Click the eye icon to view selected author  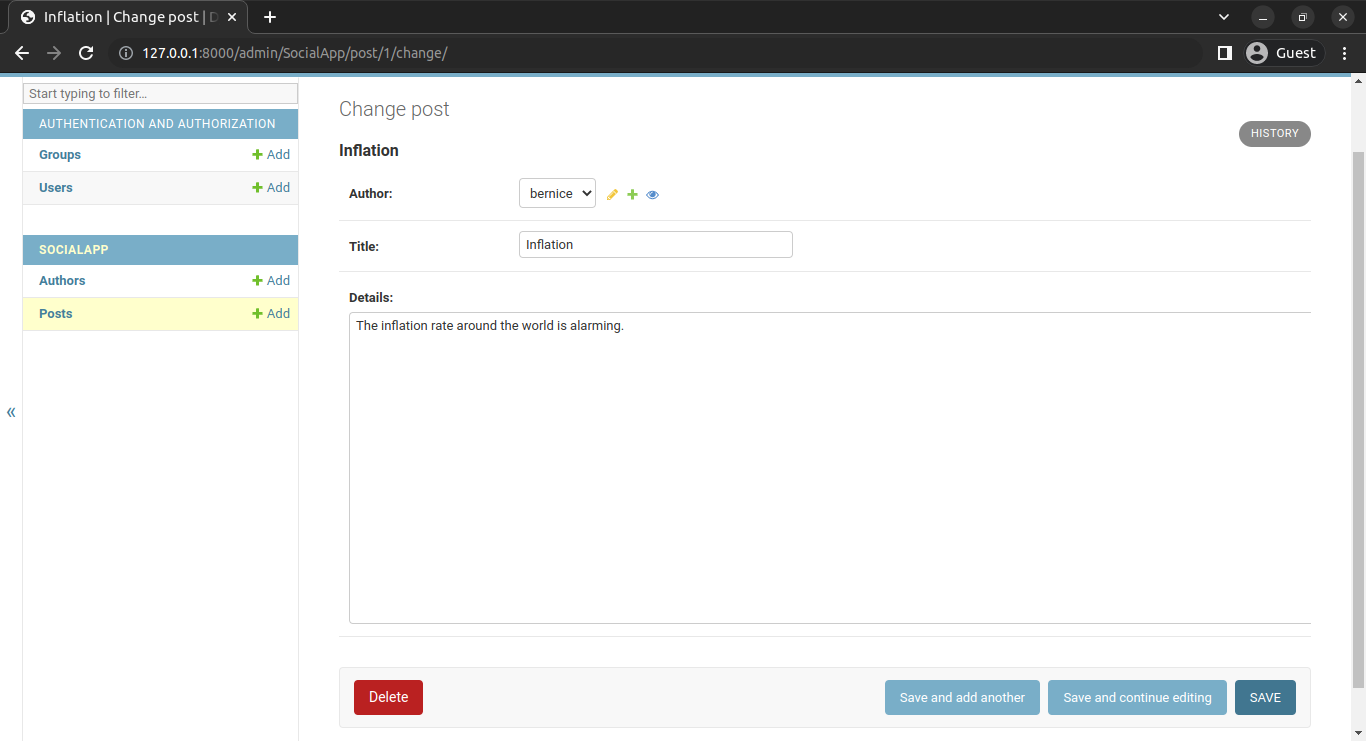[x=652, y=195]
